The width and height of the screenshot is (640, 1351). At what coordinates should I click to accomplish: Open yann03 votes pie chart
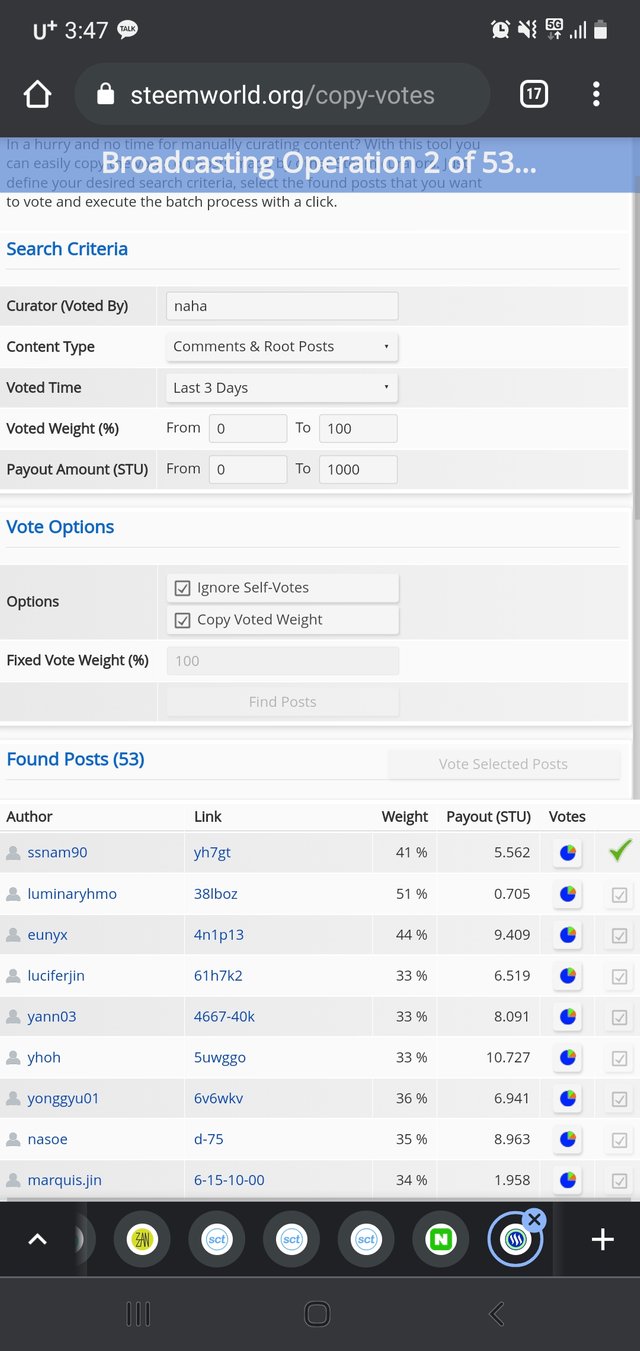tap(568, 1017)
